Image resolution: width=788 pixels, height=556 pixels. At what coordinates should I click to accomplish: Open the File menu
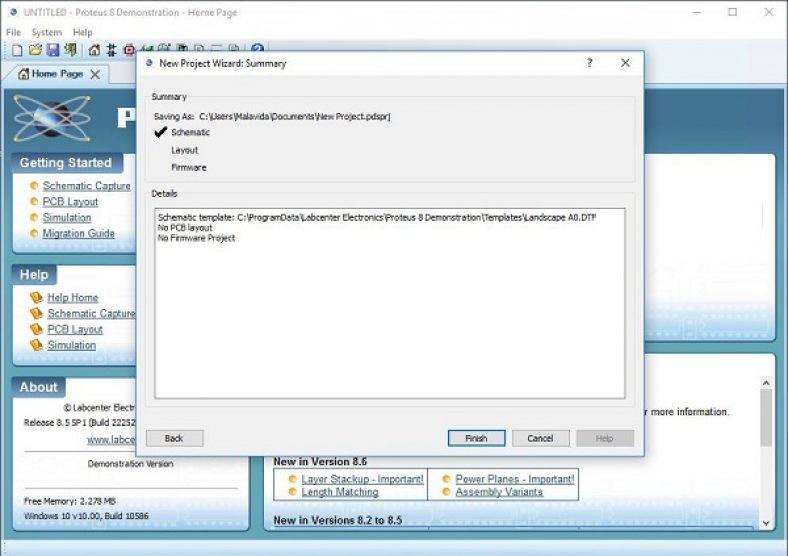(14, 32)
